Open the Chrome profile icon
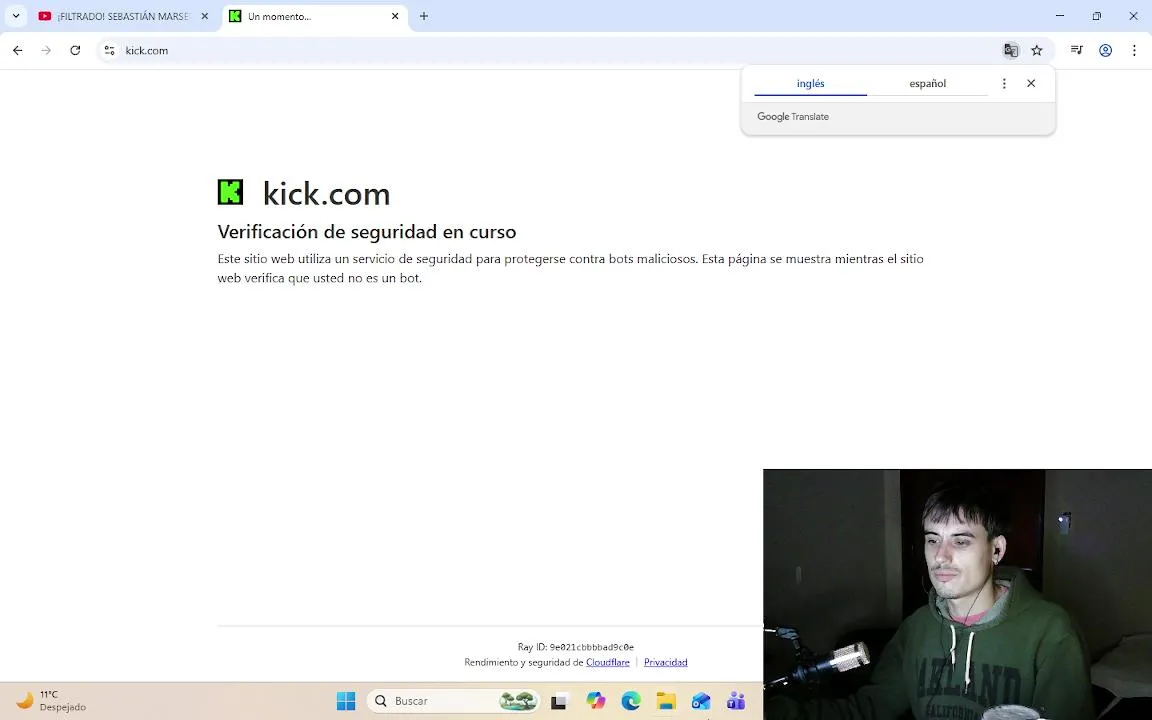The image size is (1152, 720). pyautogui.click(x=1105, y=51)
